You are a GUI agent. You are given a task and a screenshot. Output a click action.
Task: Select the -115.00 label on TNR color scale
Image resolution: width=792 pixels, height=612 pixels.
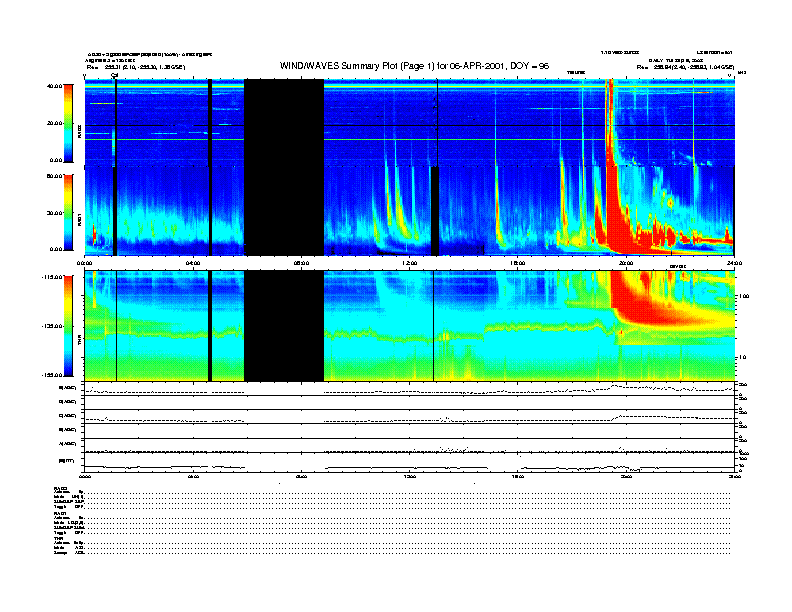(53, 277)
